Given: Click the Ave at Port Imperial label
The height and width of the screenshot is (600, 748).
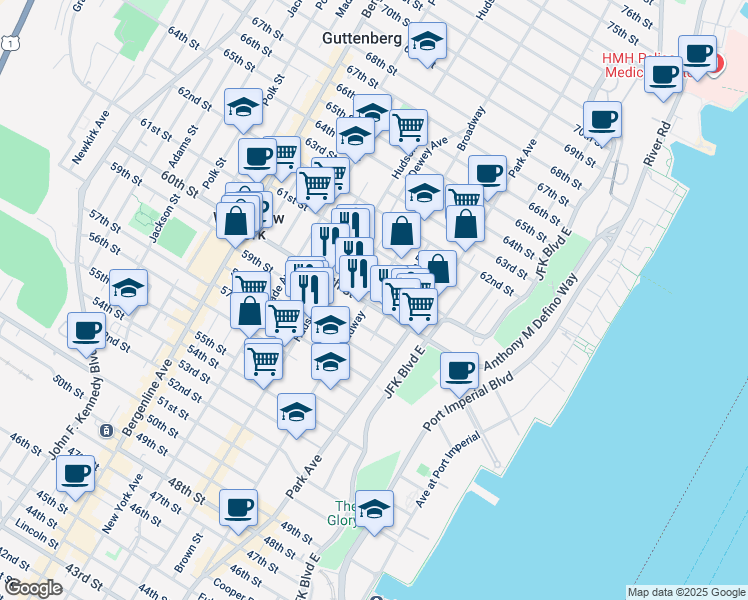Looking at the screenshot, I should click(x=447, y=470).
